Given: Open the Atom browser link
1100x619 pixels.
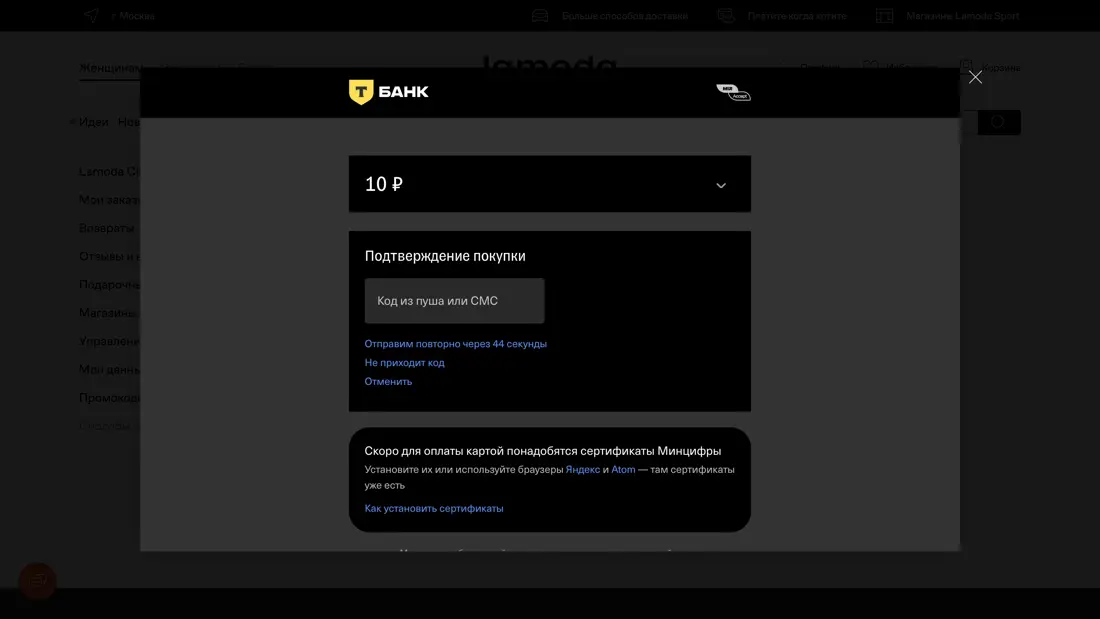Looking at the screenshot, I should [623, 470].
